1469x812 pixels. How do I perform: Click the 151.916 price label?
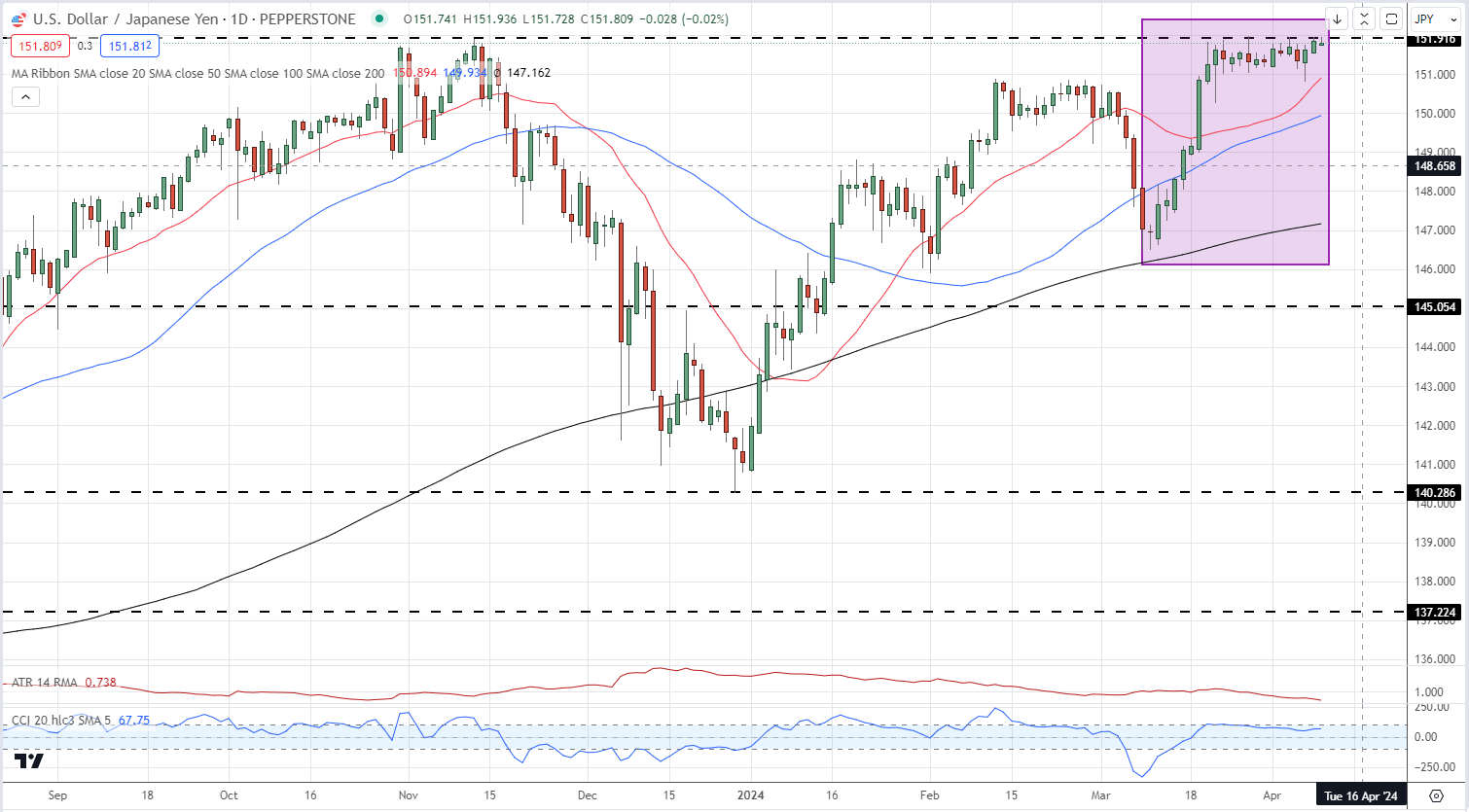point(1436,39)
